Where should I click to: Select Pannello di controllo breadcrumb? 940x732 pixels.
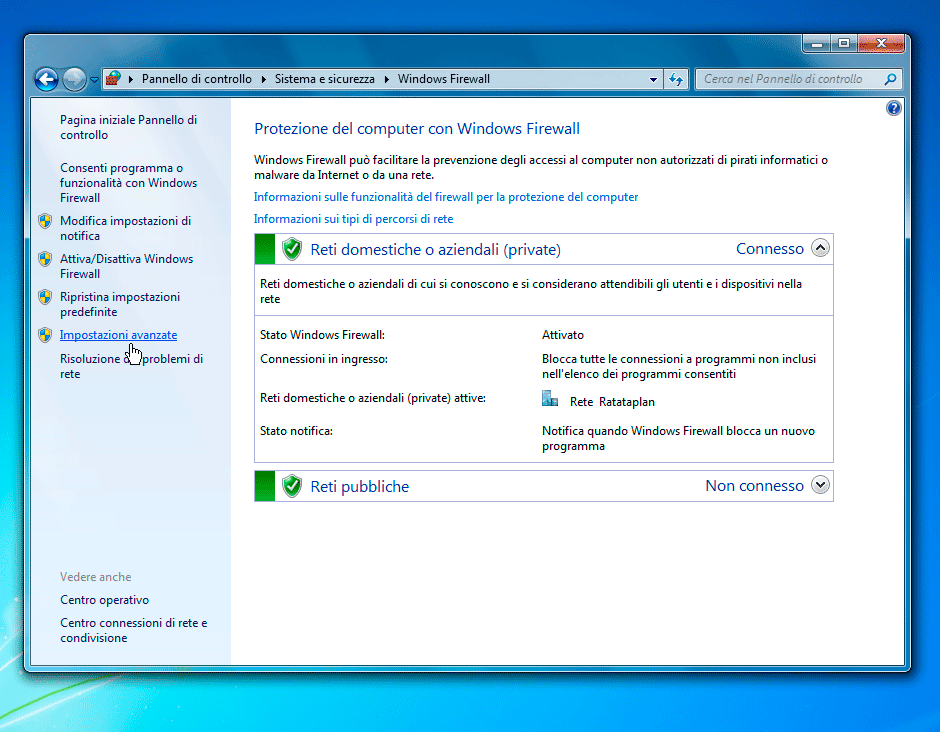[197, 79]
